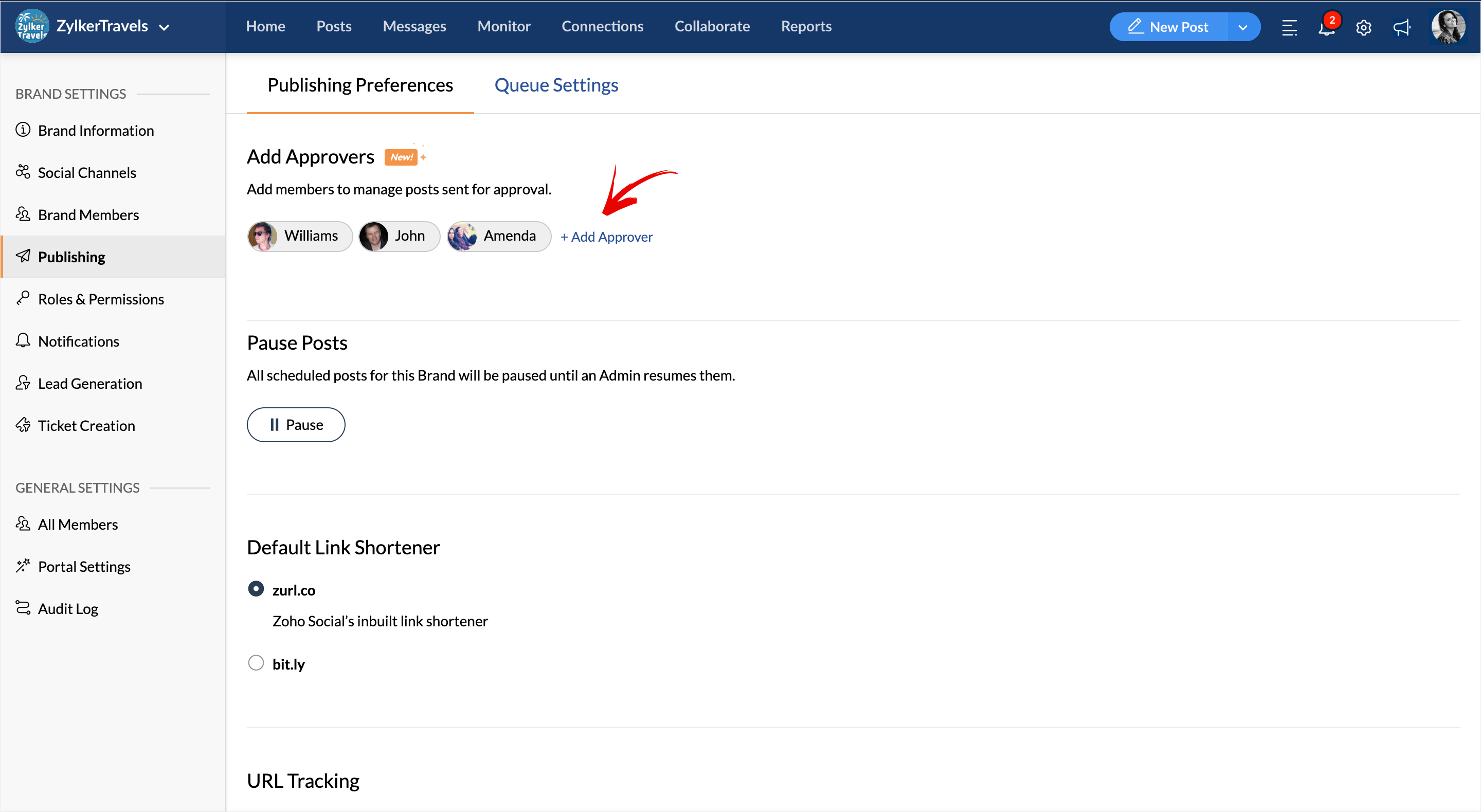Click the Add Approver link
The image size is (1481, 812).
click(x=607, y=237)
